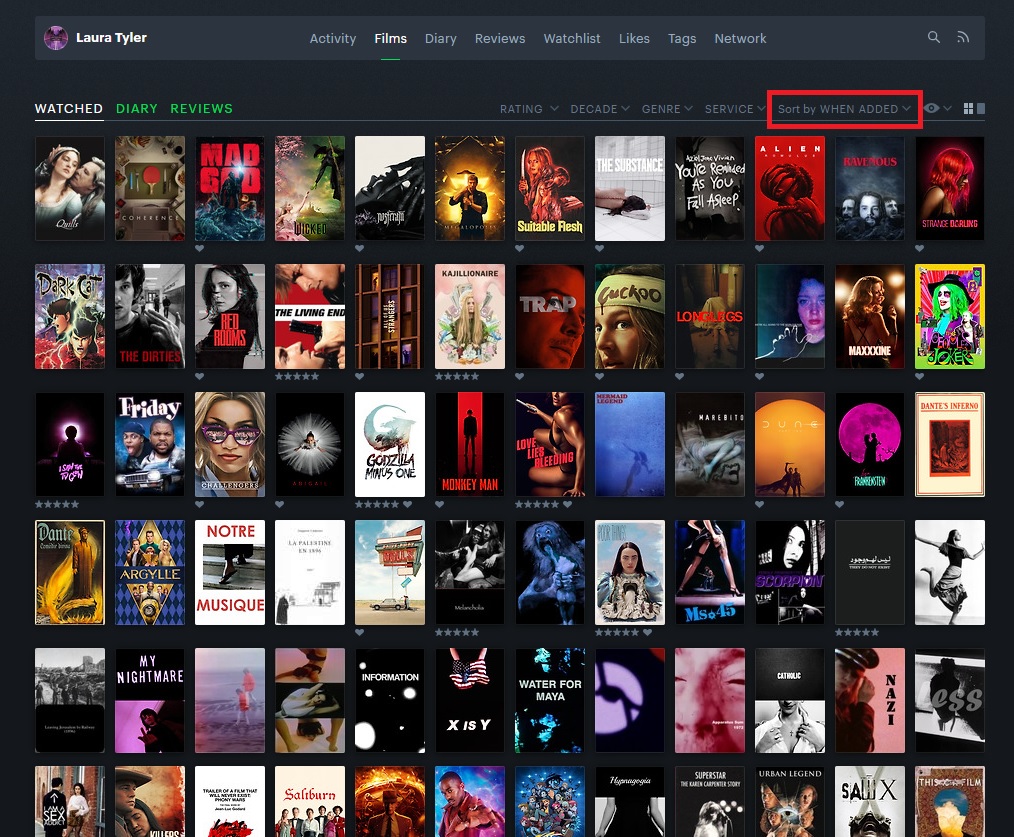Screen dimensions: 1014x837
Task: Open the Kajillionaire film poster
Action: point(470,316)
